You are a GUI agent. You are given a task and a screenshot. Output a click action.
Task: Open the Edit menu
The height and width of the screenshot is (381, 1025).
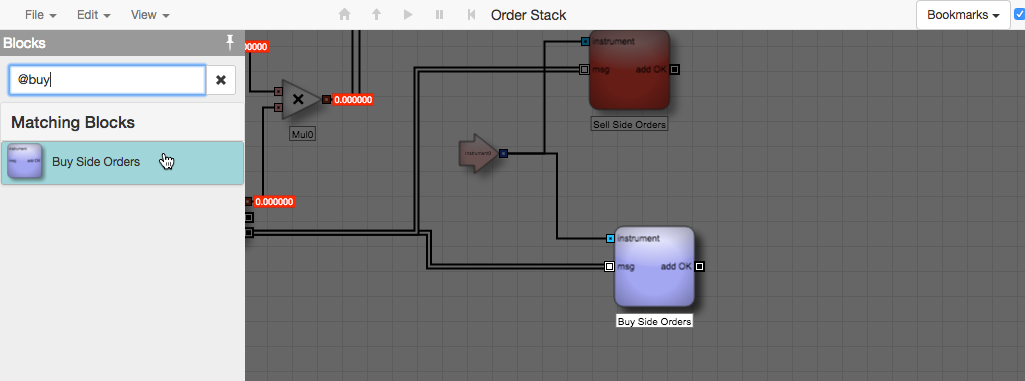[93, 14]
